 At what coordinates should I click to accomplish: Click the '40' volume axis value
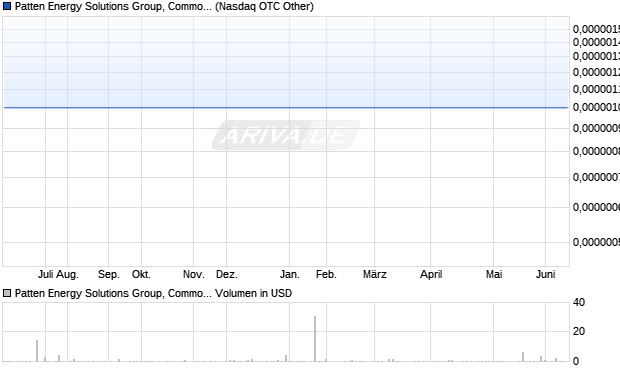[x=579, y=302]
